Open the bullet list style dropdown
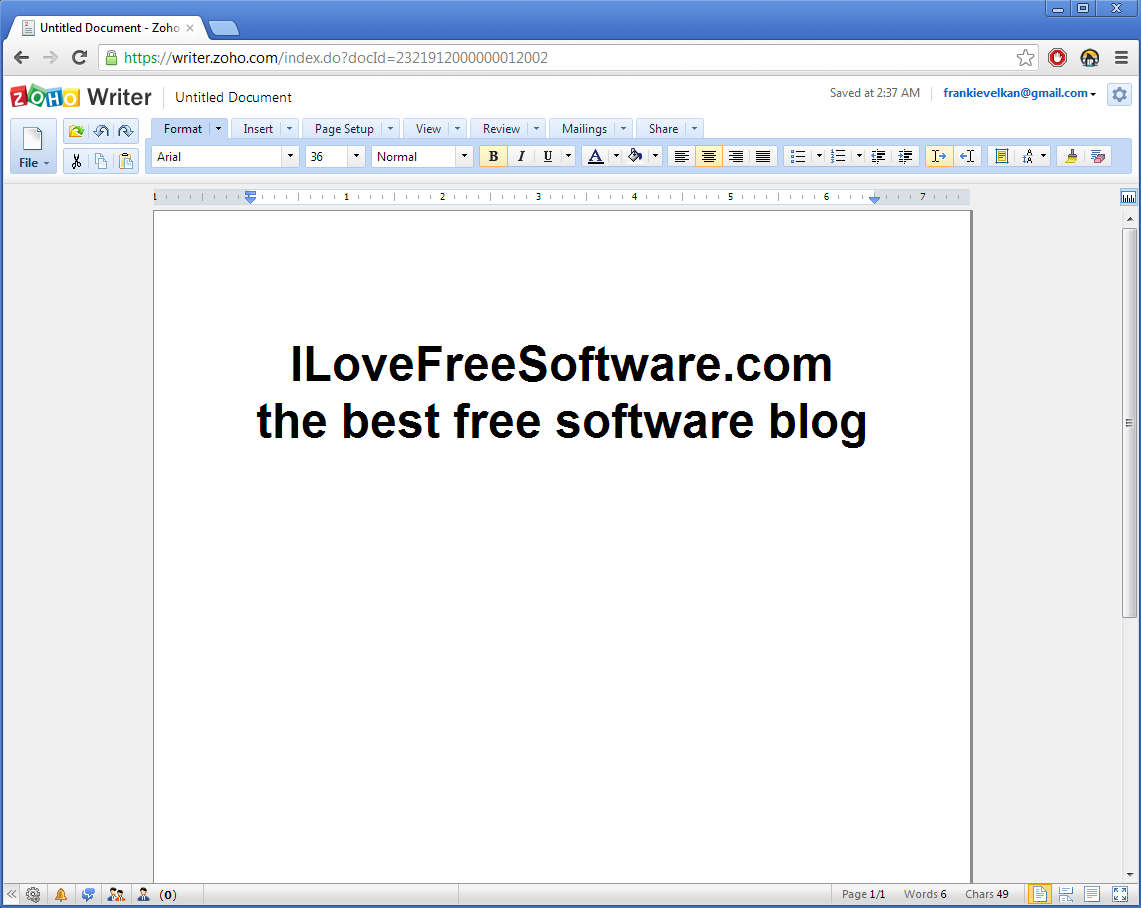The height and width of the screenshot is (908, 1141). click(x=819, y=156)
